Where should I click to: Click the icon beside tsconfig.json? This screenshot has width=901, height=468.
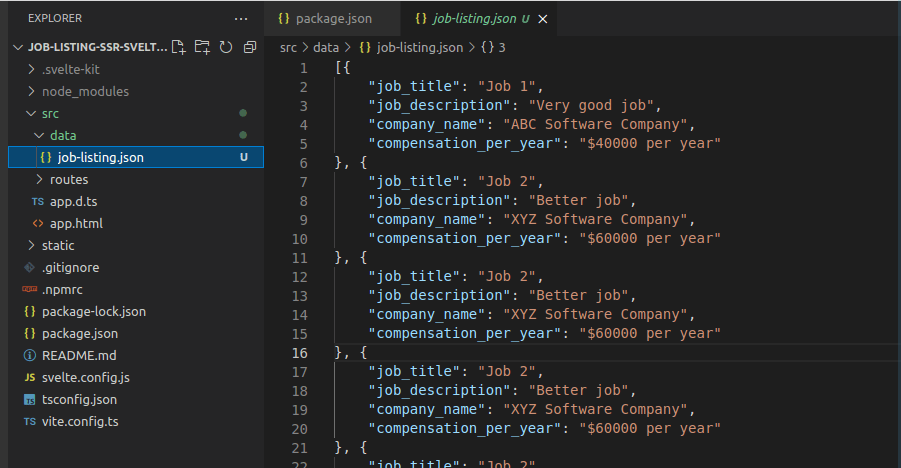click(30, 400)
